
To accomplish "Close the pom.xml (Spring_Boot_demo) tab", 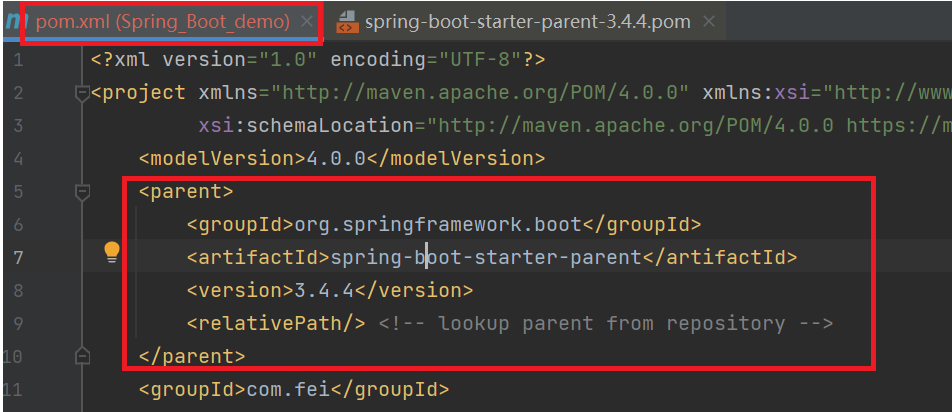I will (307, 22).
